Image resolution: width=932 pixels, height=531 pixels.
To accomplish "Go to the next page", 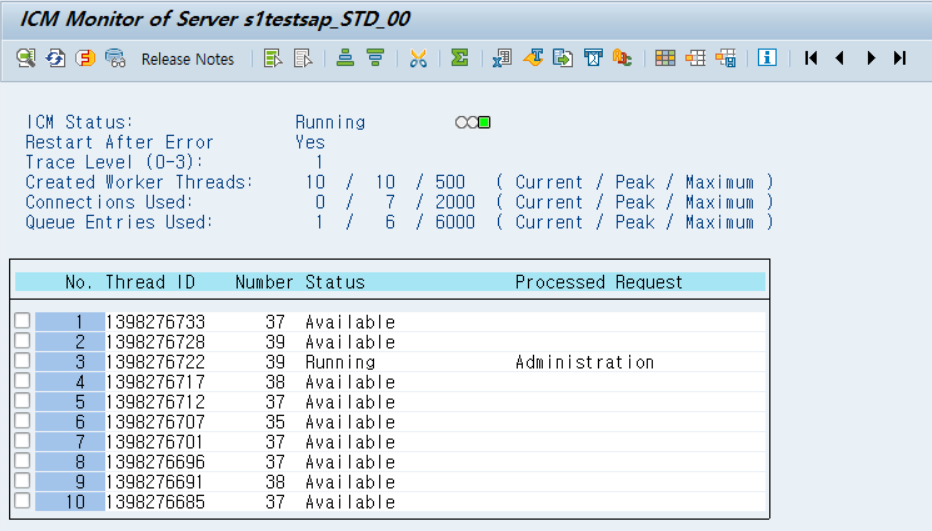I will (x=871, y=58).
